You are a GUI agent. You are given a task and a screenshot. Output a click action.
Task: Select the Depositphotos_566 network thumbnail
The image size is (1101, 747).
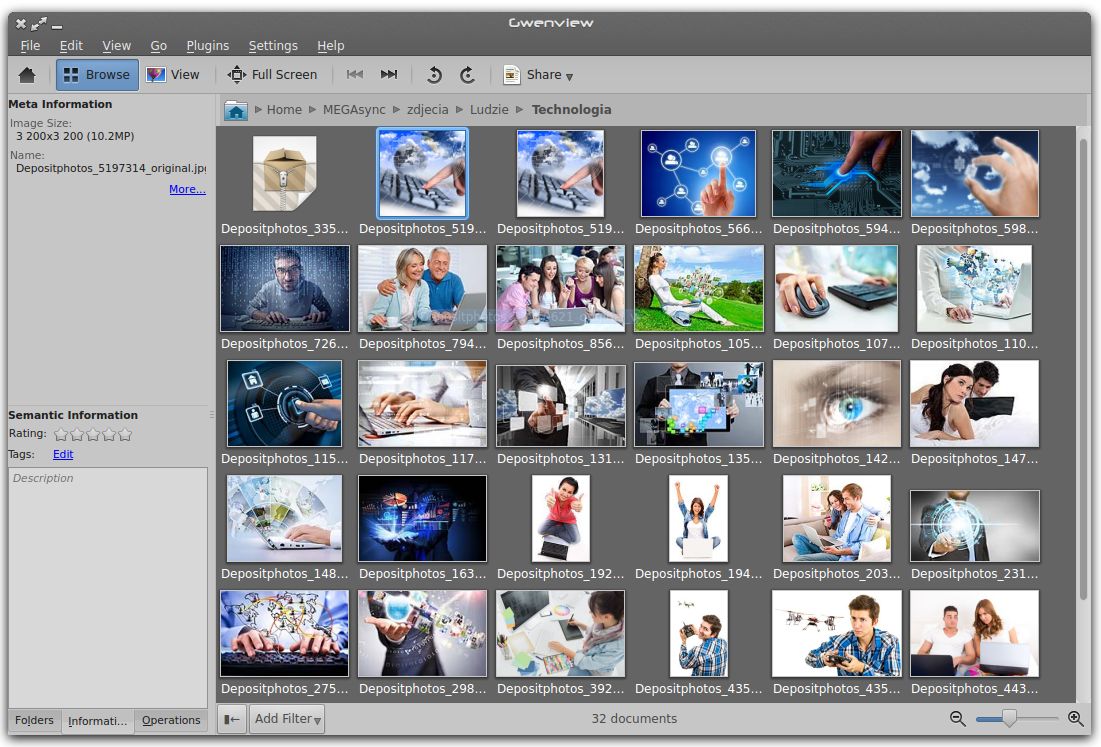[698, 172]
